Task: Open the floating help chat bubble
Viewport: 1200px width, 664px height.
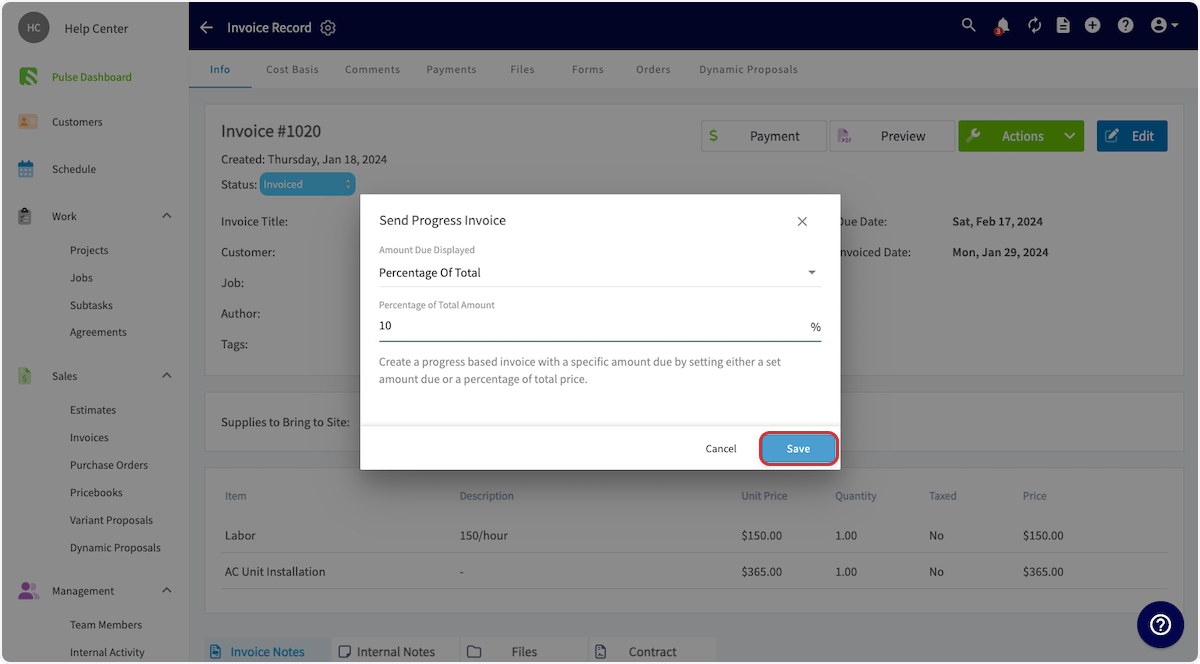Action: coord(1160,624)
